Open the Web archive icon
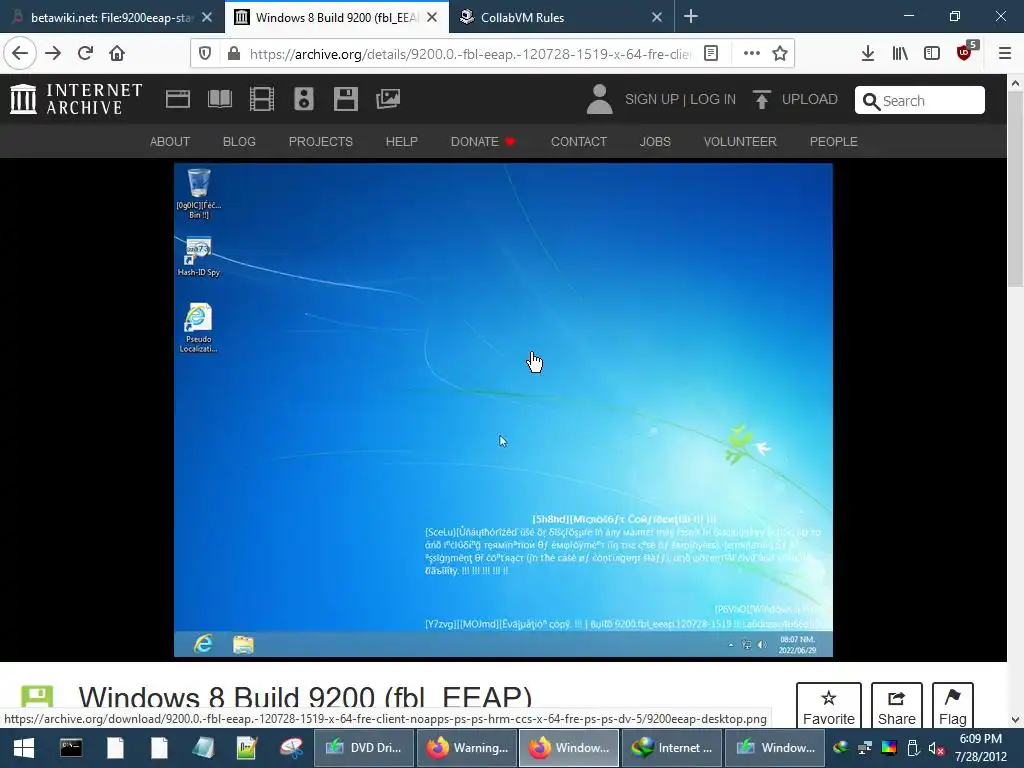This screenshot has height=768, width=1024. [x=178, y=99]
